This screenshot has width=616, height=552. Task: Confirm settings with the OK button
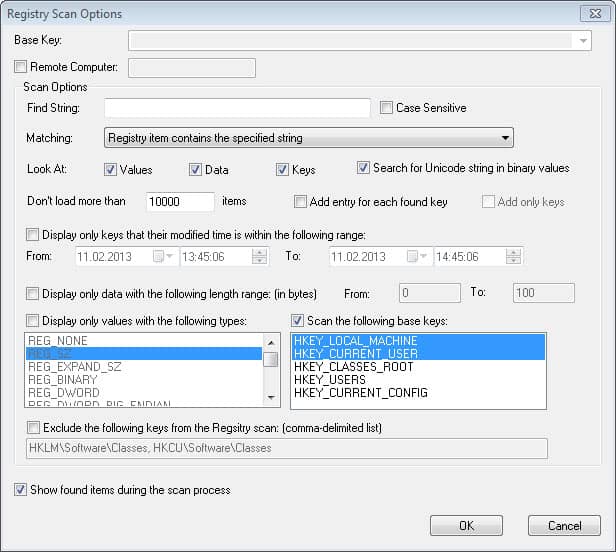tap(466, 526)
